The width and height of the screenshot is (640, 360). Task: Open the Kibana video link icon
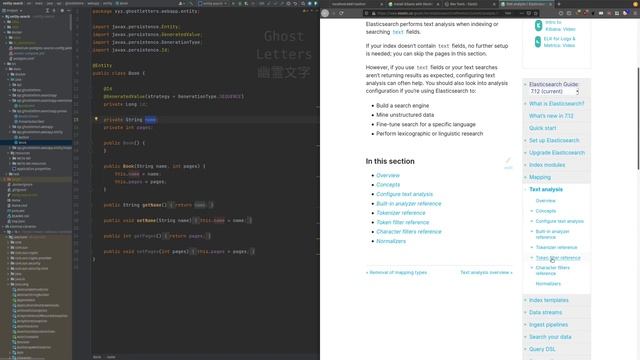click(x=538, y=25)
